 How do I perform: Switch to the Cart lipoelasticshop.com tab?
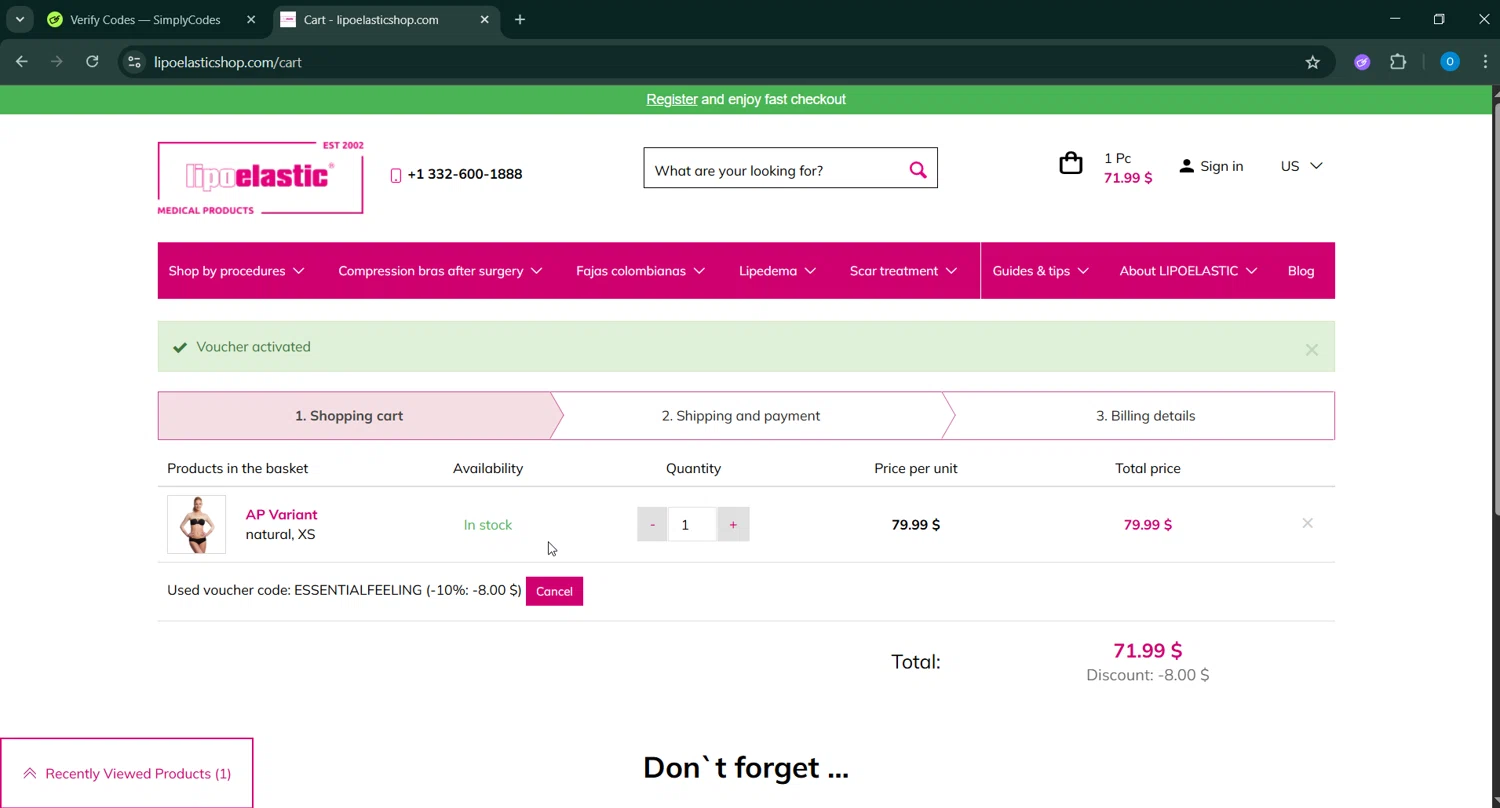click(x=371, y=19)
